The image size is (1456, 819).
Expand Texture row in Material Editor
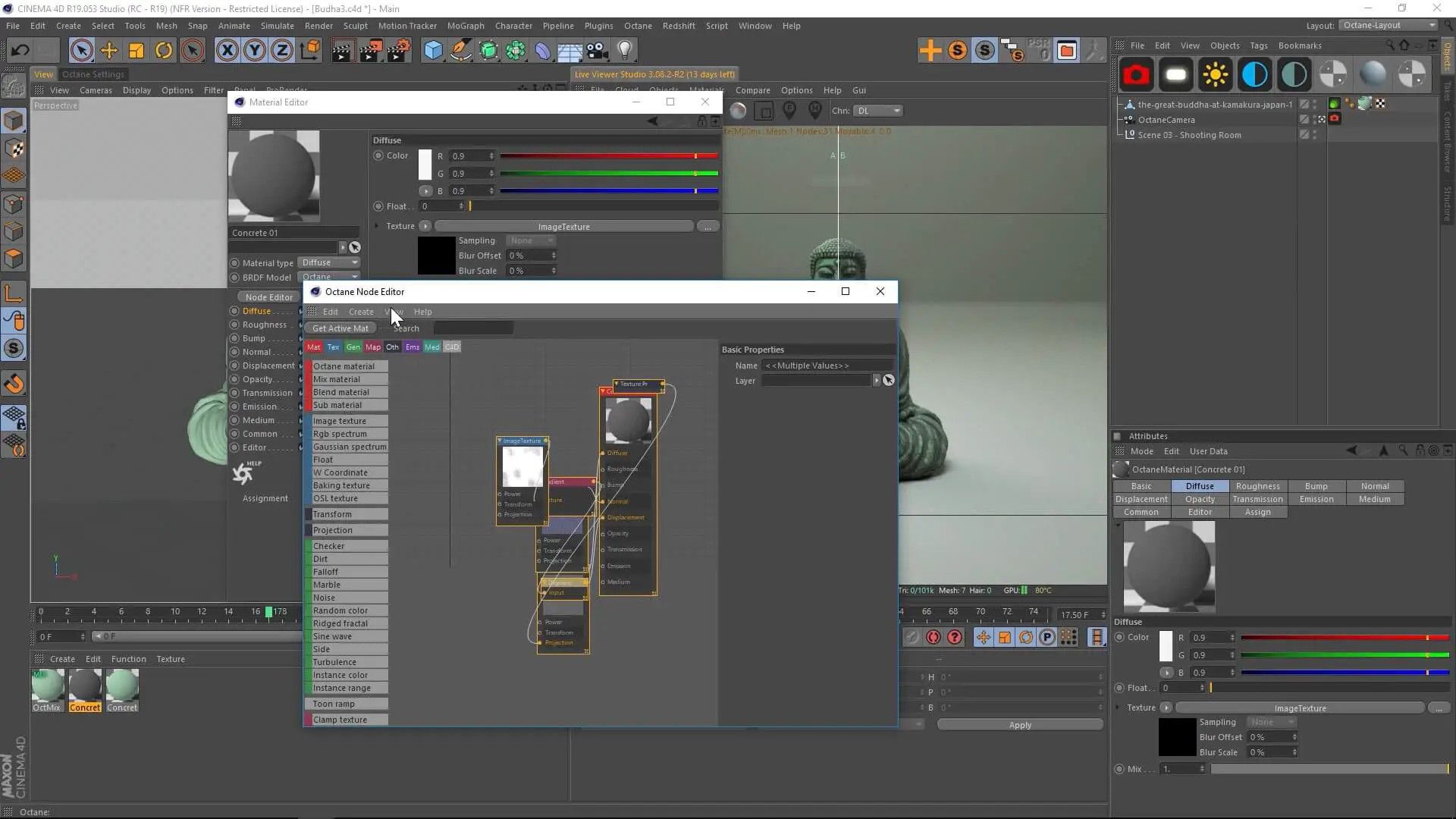click(x=377, y=226)
